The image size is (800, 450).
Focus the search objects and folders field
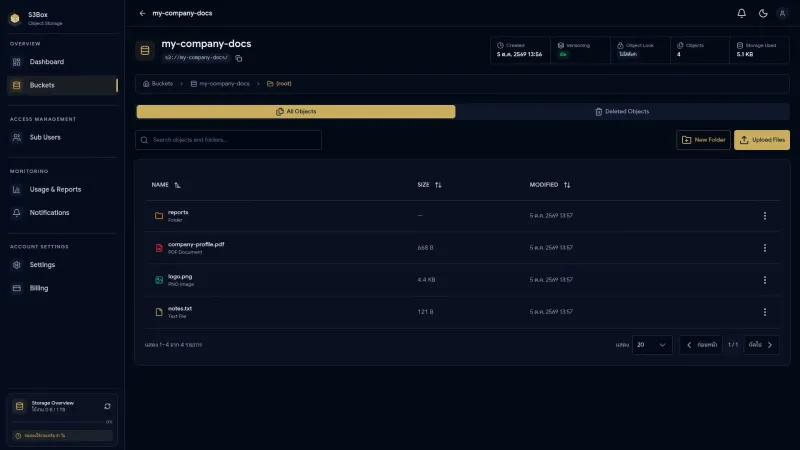tap(229, 140)
